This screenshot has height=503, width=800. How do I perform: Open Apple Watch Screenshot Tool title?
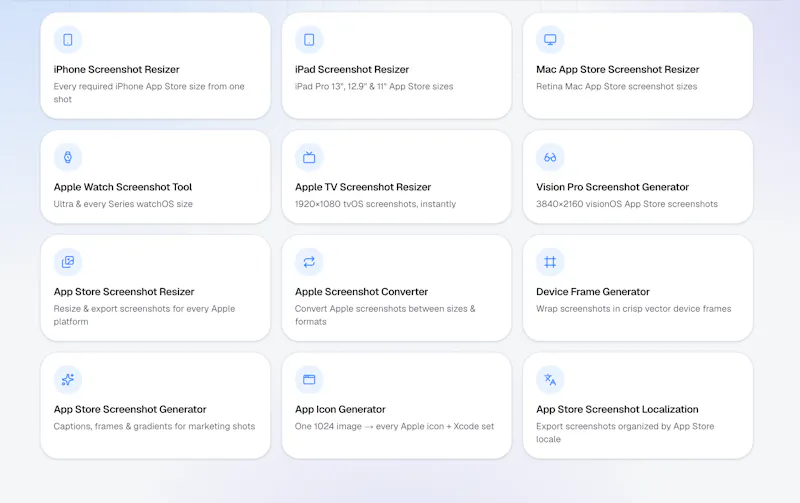tap(123, 187)
